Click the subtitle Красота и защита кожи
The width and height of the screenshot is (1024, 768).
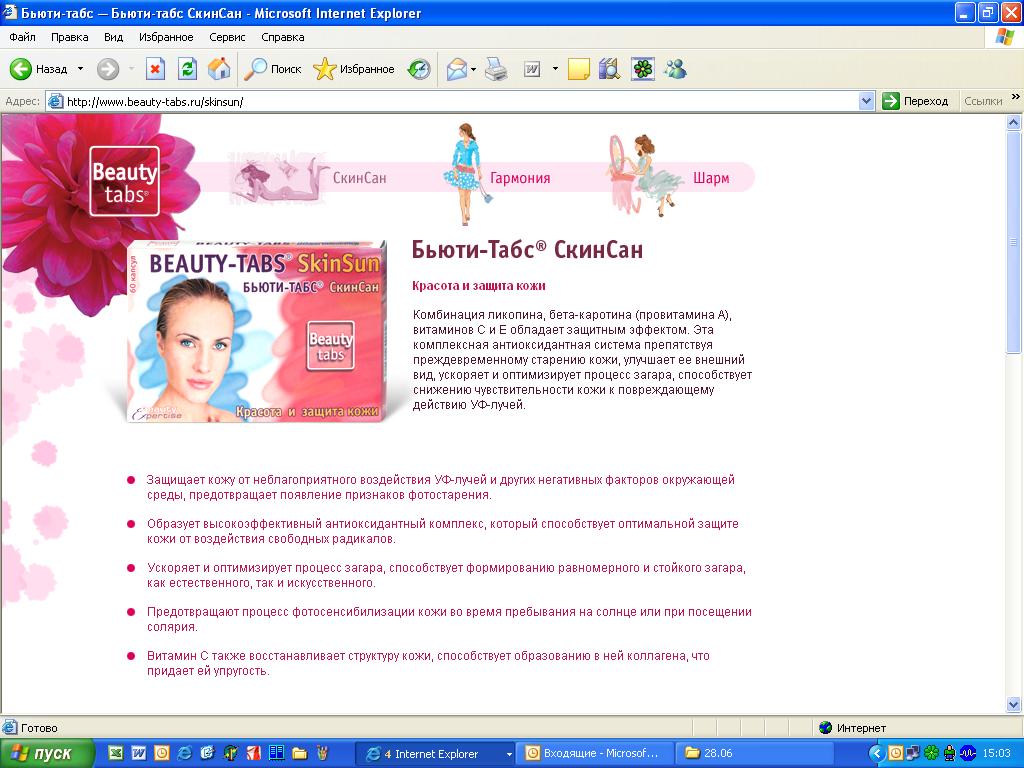479,285
